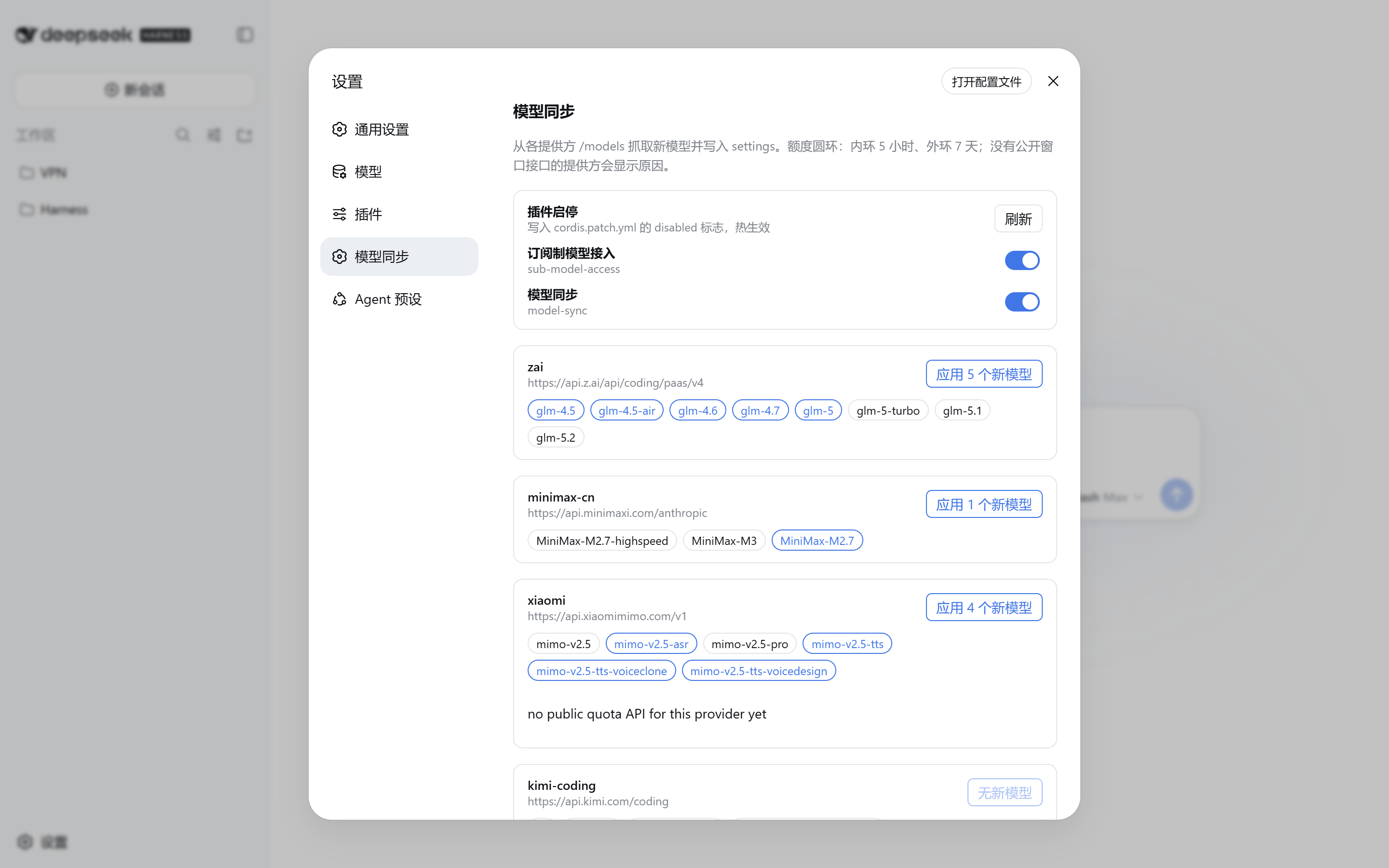Screen dimensions: 1389x868
Task: Click 设置 at the bottom left
Action: point(42,842)
